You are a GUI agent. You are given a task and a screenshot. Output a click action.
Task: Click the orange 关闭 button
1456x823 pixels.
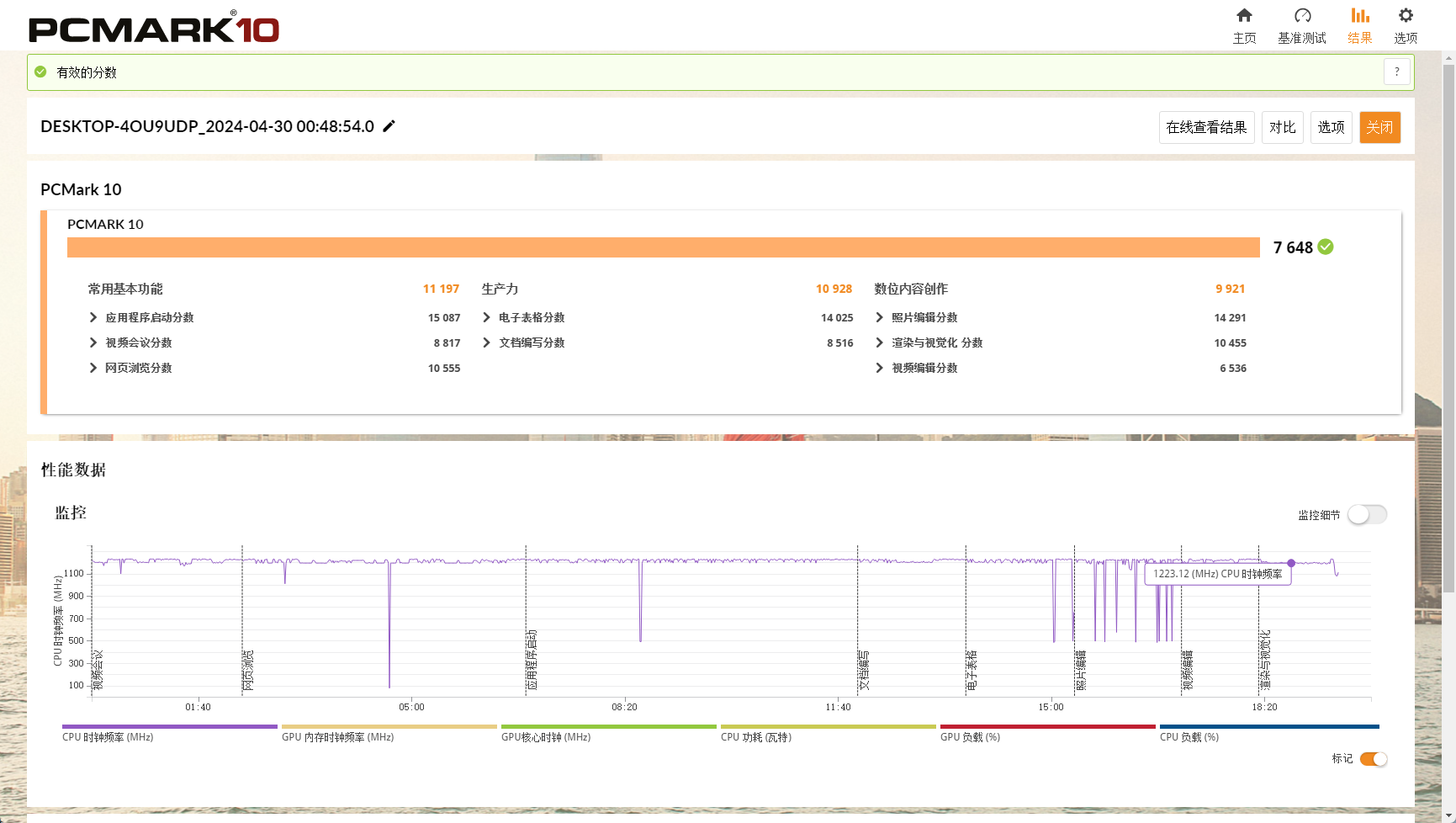[1379, 127]
